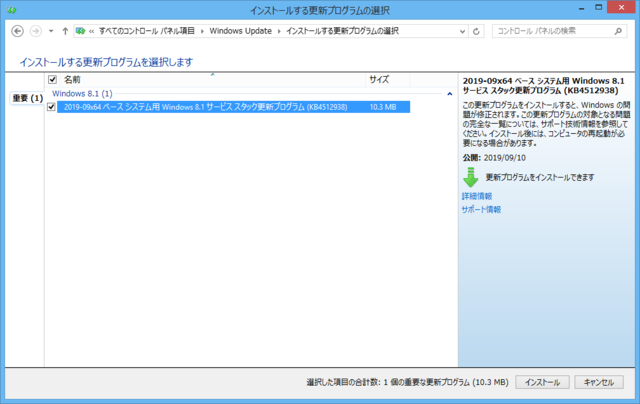Click インストールする更新プログラムの選択 breadcrumb segment
Viewport: 640px width, 404px height.
pos(342,31)
